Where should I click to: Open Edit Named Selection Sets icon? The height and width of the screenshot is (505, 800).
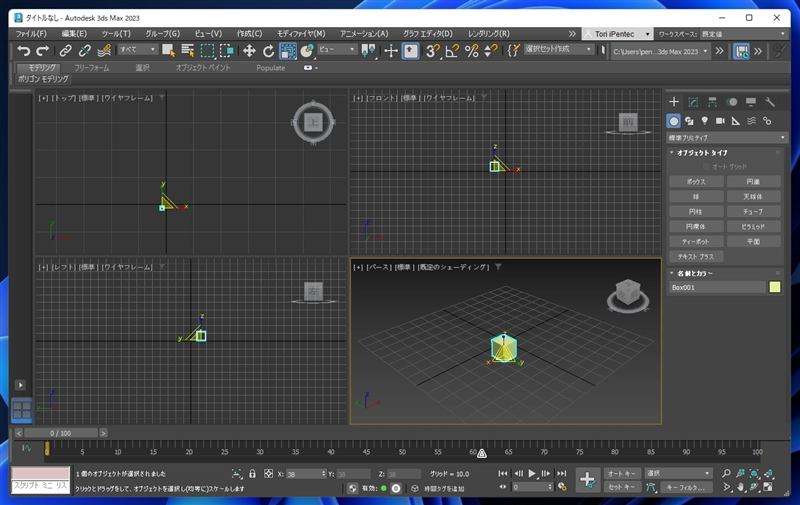(x=513, y=50)
